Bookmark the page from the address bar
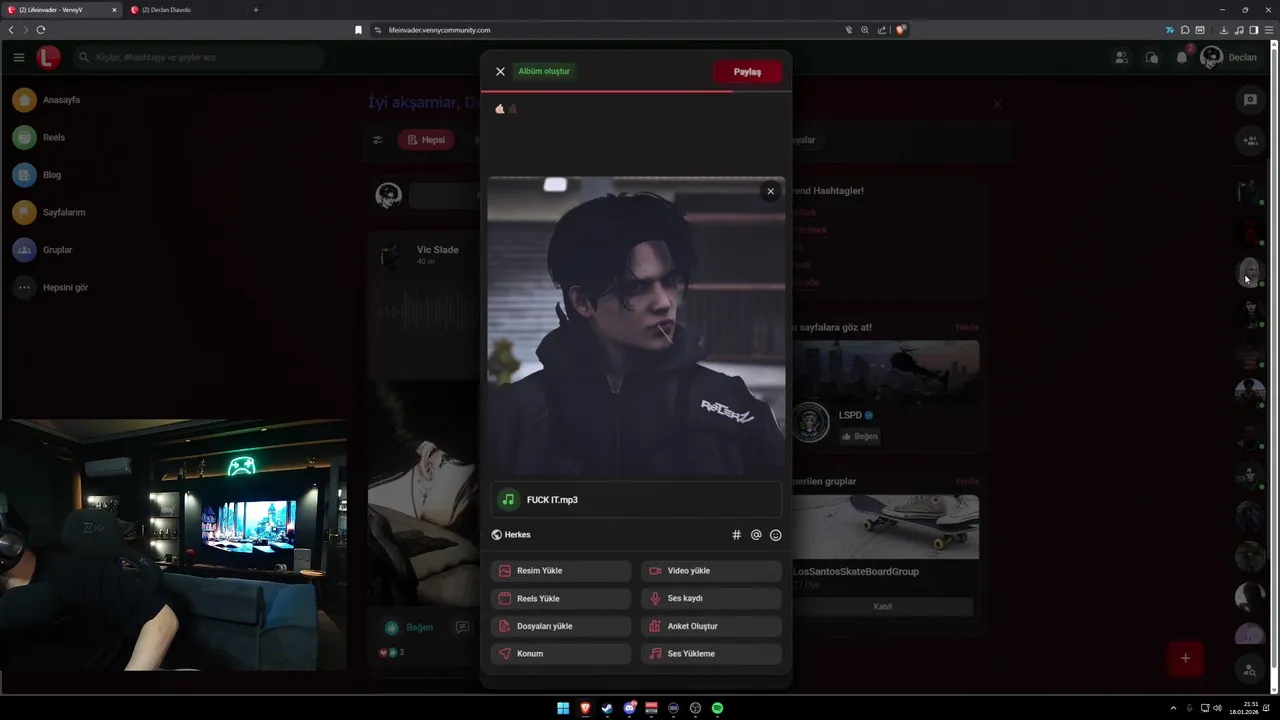The height and width of the screenshot is (720, 1280). pyautogui.click(x=358, y=30)
